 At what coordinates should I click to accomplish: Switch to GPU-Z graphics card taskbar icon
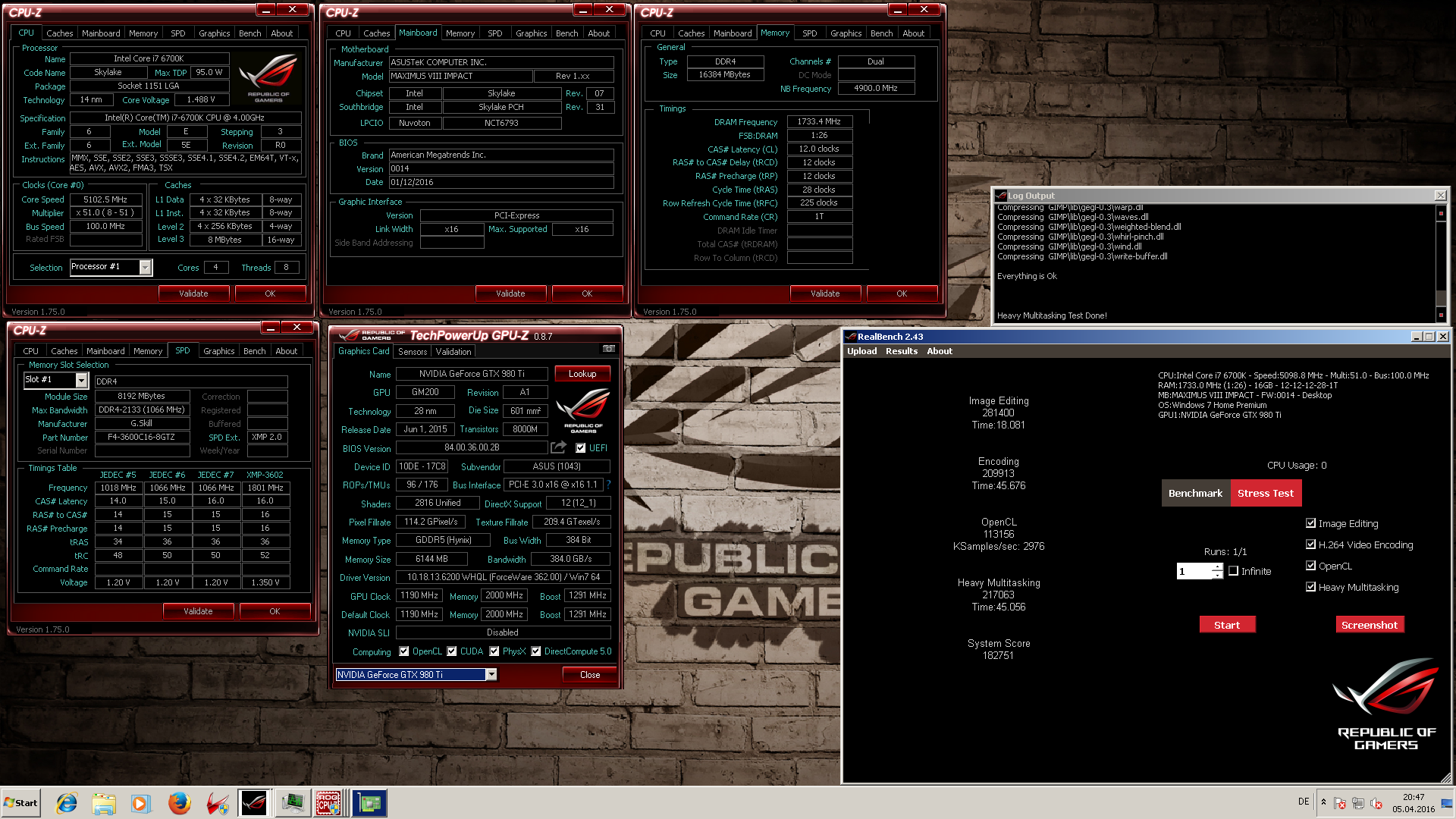click(370, 803)
